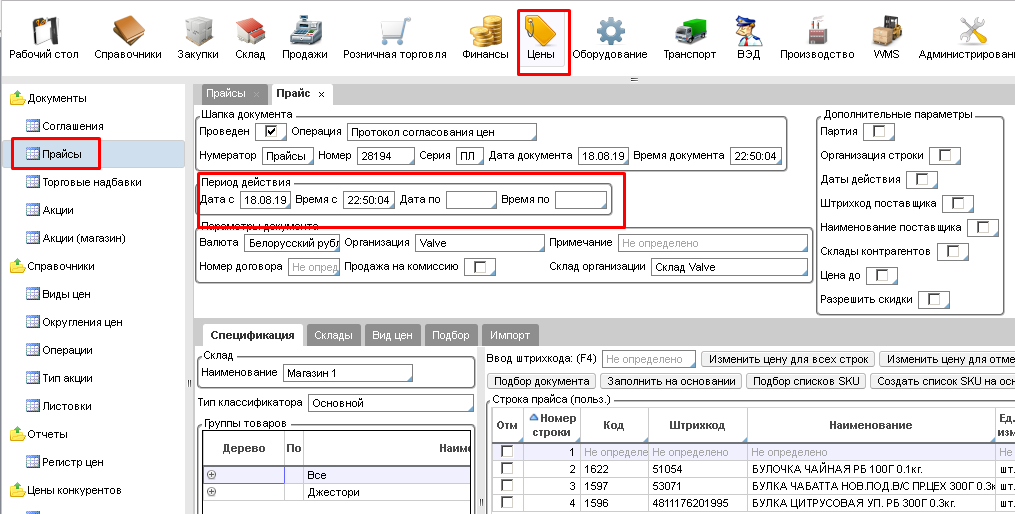This screenshot has width=1015, height=514.
Task: Open Оборудование gear icon
Action: [x=609, y=38]
